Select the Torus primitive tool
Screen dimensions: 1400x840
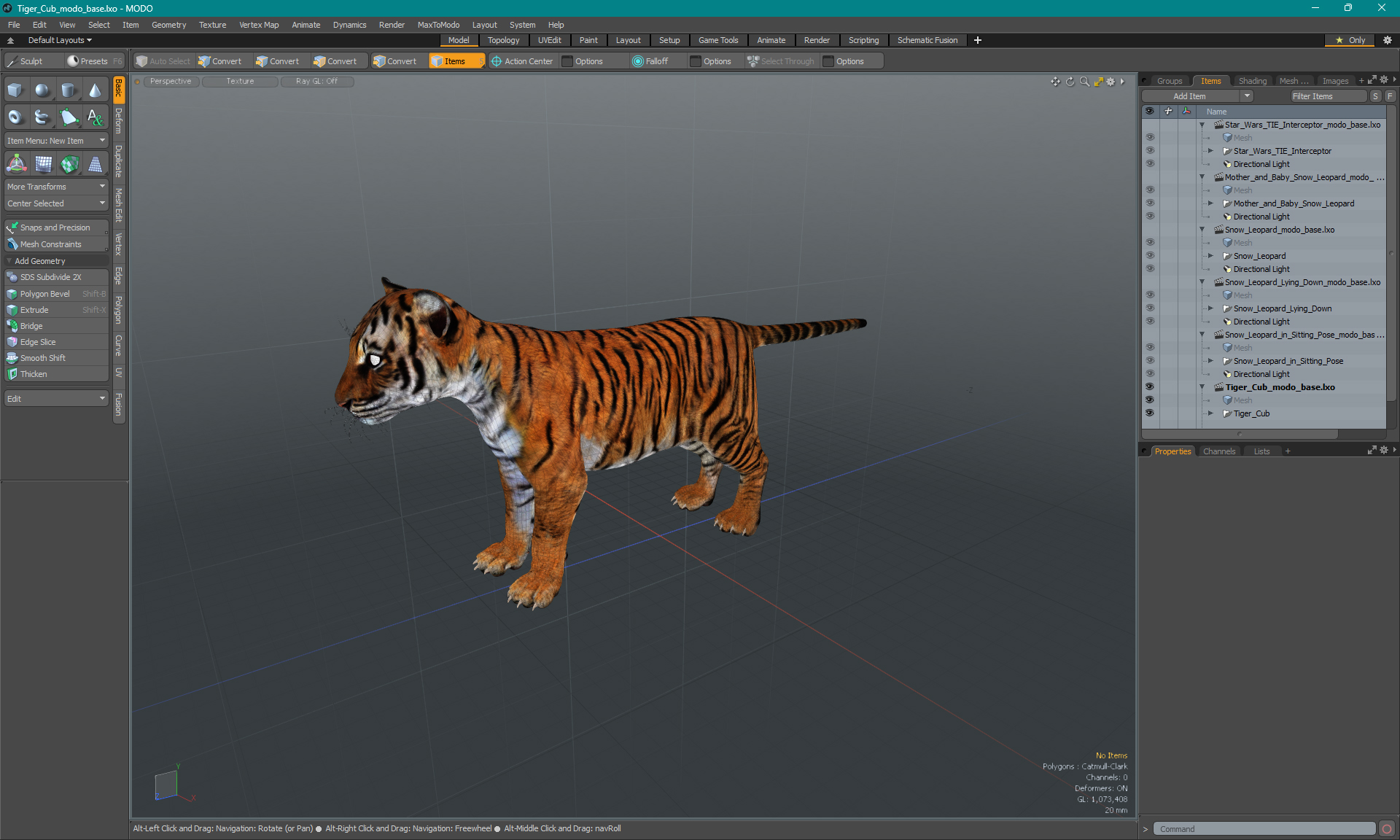point(15,117)
